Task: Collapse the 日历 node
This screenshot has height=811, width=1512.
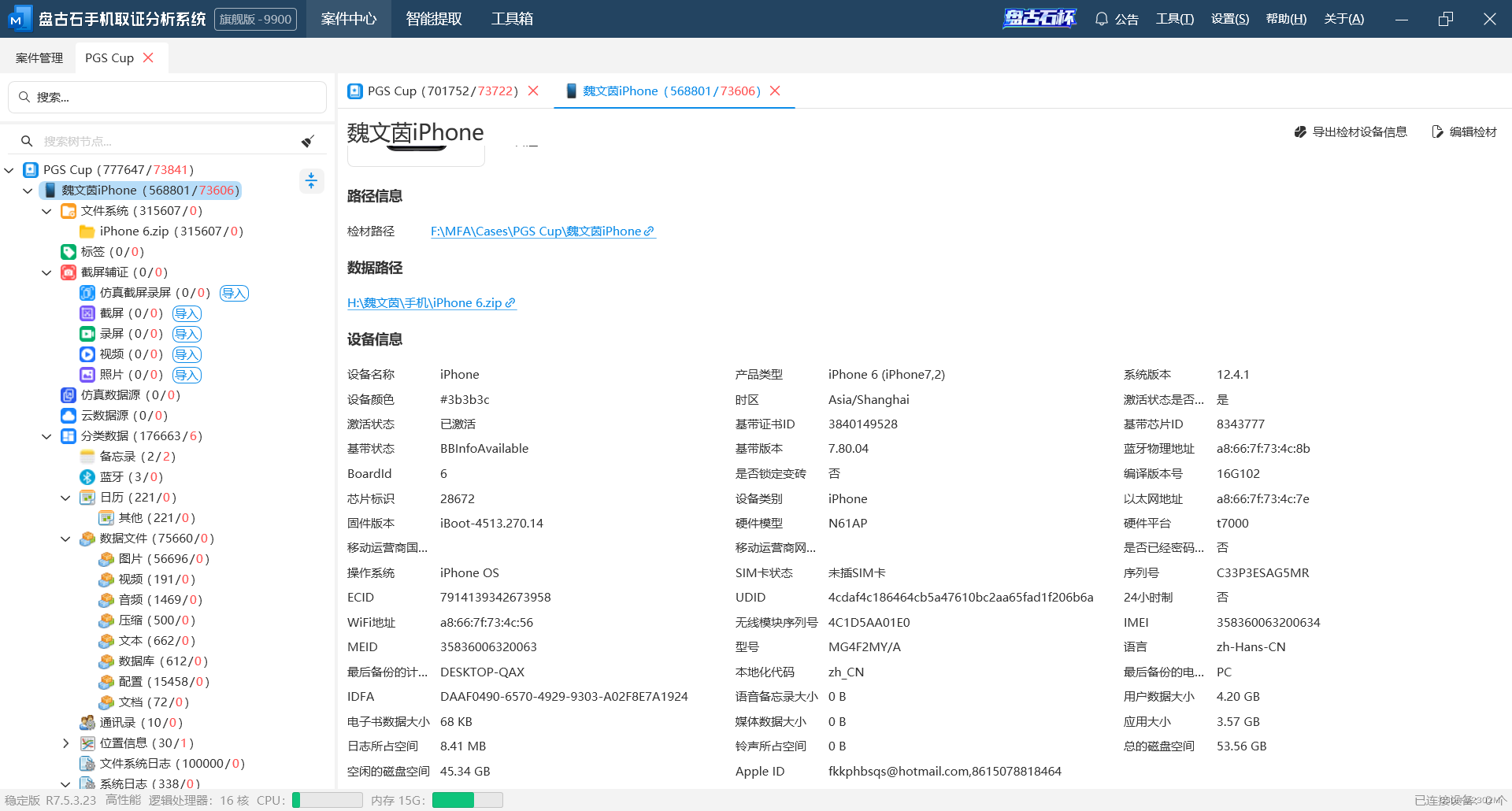Action: click(x=66, y=498)
